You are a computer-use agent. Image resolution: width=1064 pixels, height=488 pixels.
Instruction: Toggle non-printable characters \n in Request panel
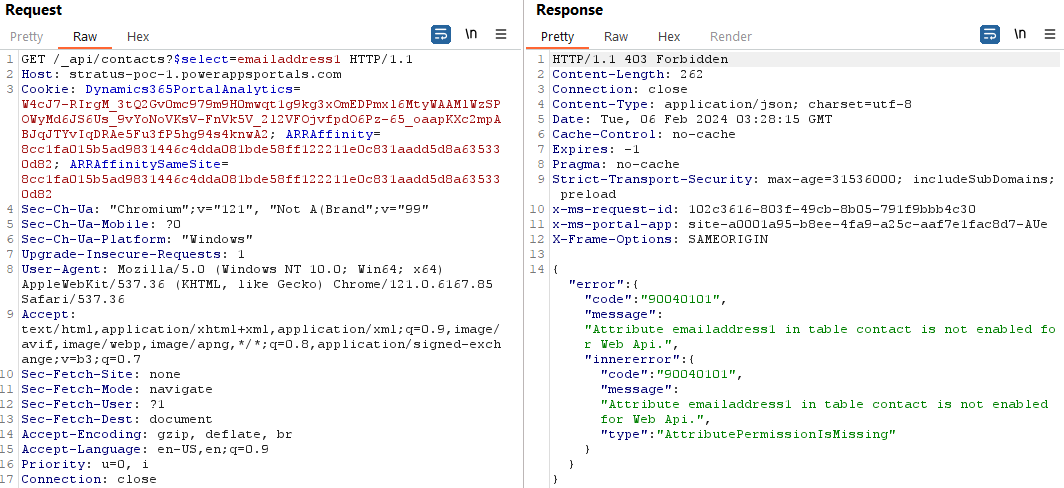click(x=471, y=35)
